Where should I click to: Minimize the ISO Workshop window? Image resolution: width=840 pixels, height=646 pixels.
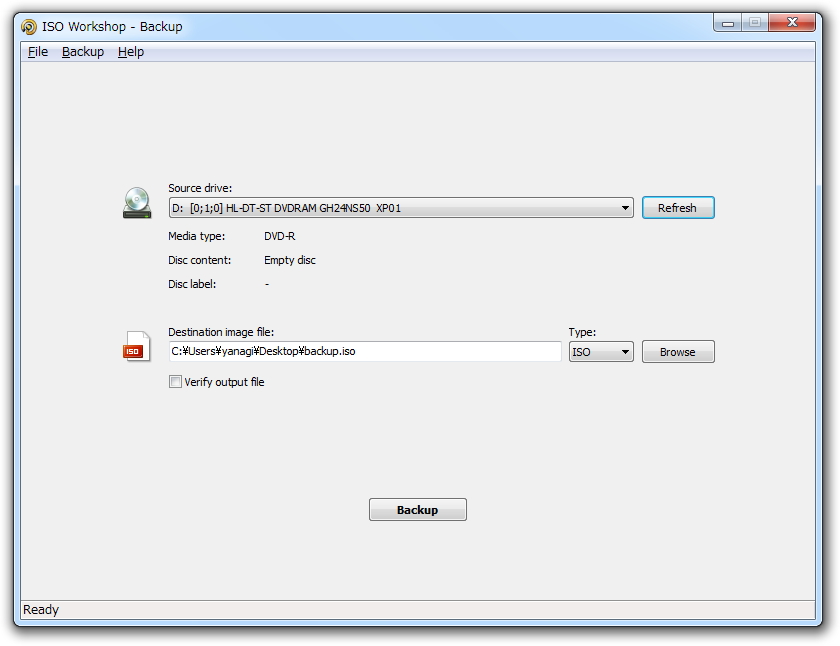click(728, 22)
